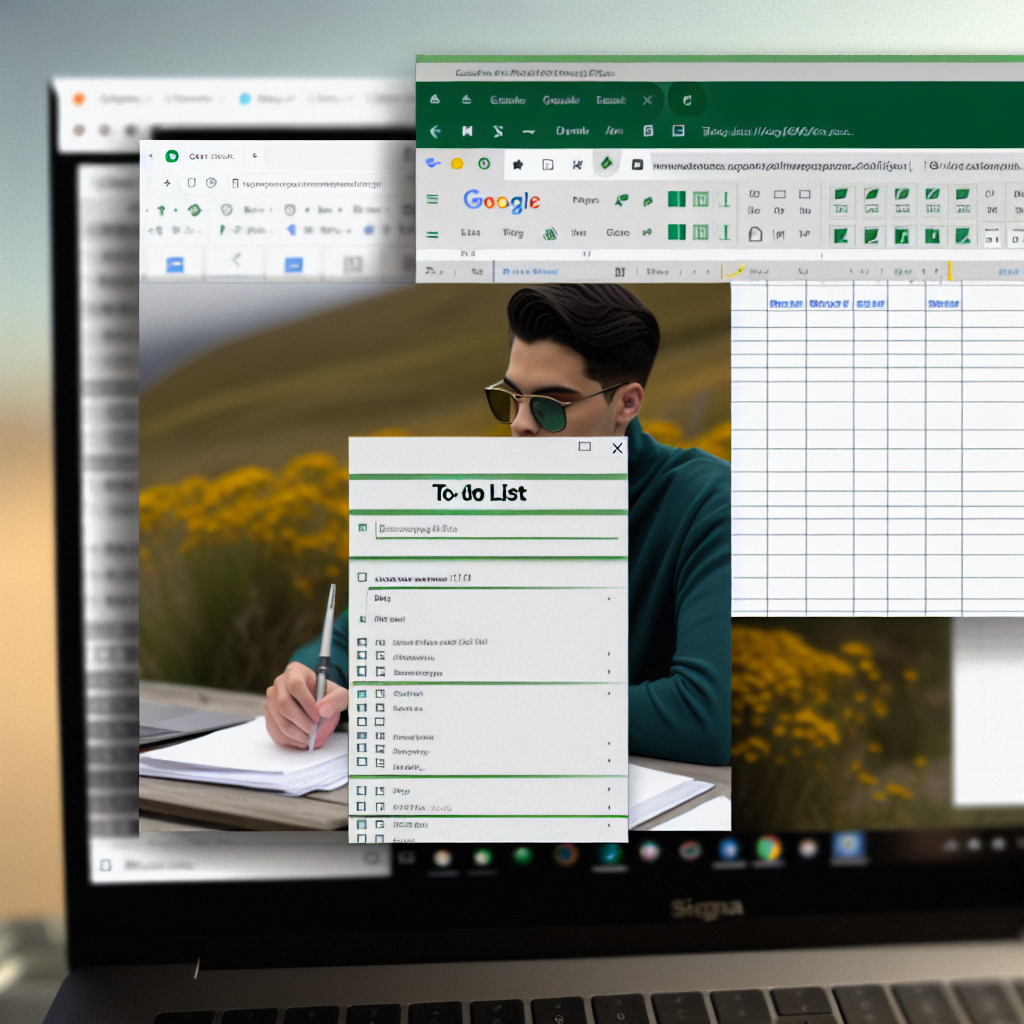This screenshot has width=1024, height=1024.
Task: Tick the first checkbox below the To do List input
Action: coord(361,578)
